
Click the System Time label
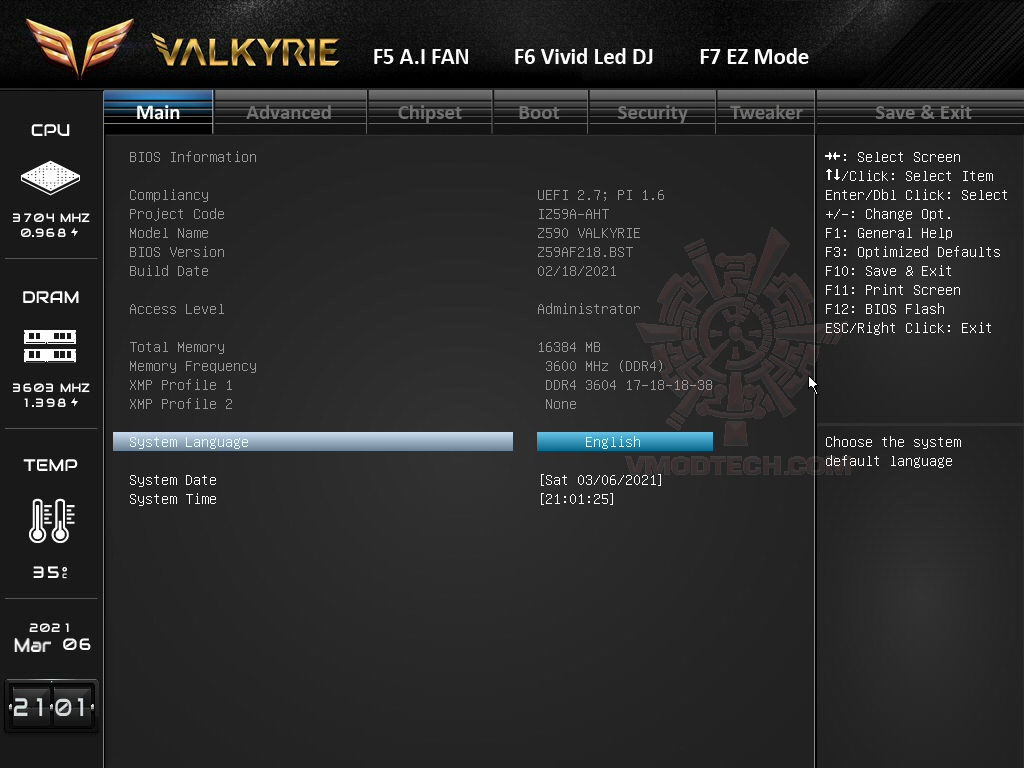click(173, 499)
